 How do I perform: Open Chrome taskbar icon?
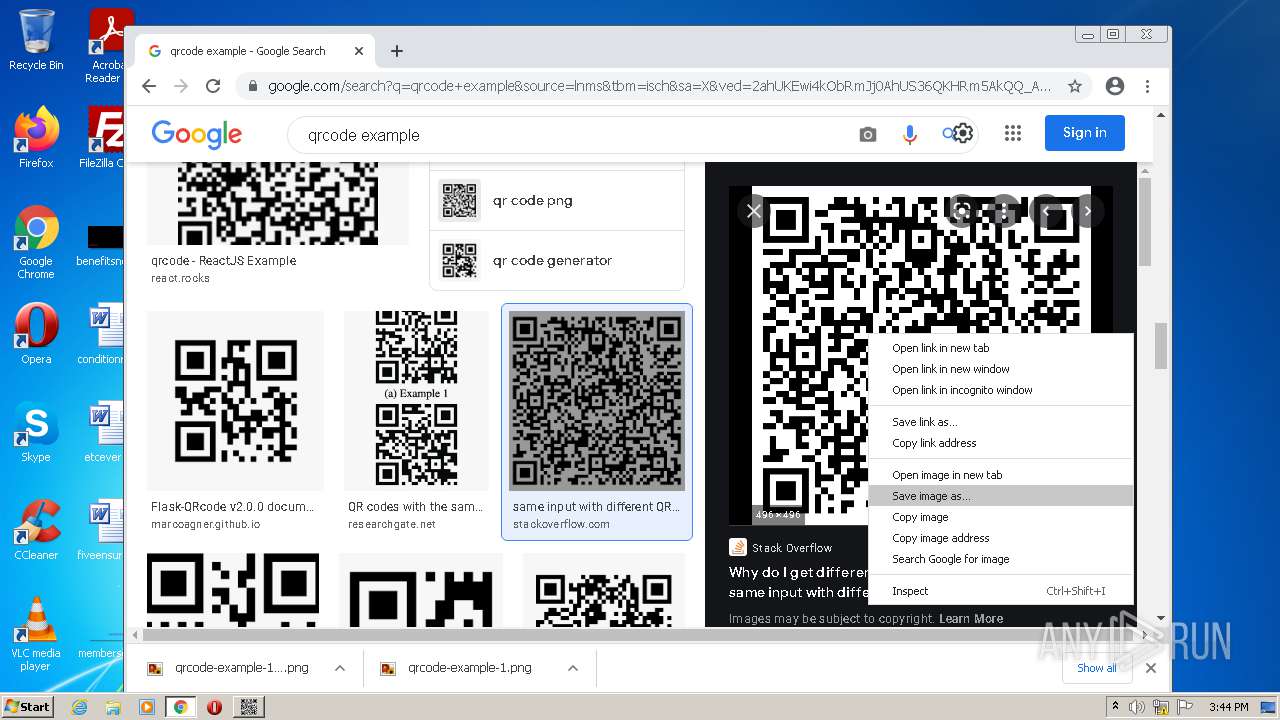(x=181, y=707)
